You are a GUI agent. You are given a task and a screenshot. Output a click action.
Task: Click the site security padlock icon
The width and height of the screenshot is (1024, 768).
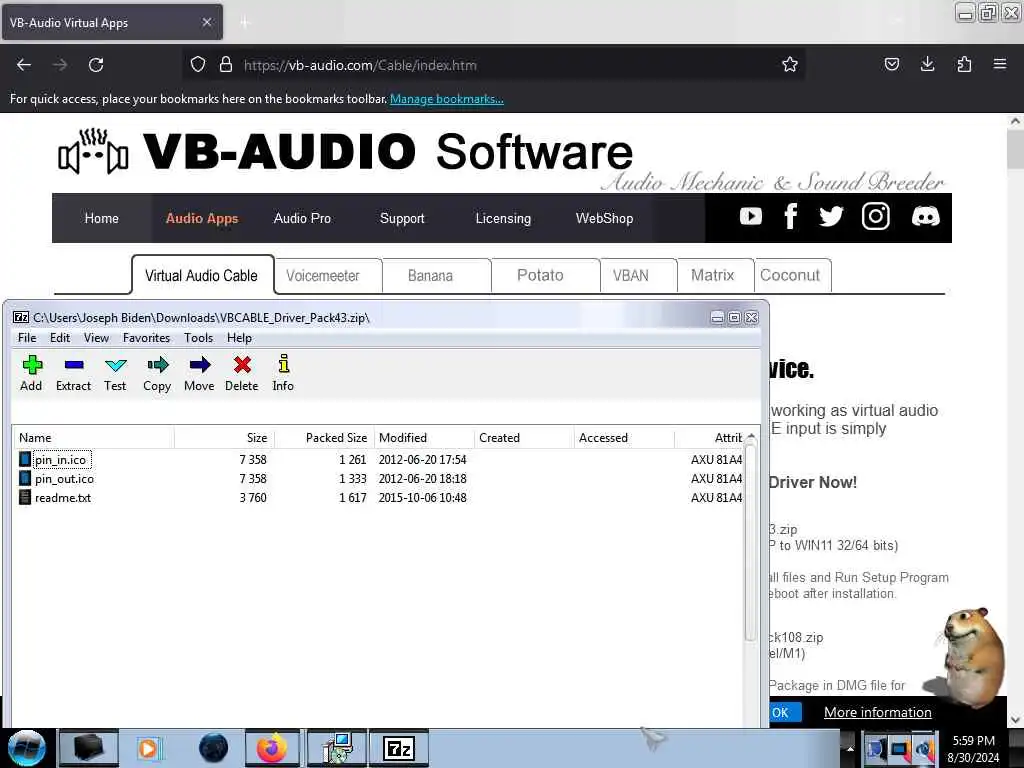point(226,65)
